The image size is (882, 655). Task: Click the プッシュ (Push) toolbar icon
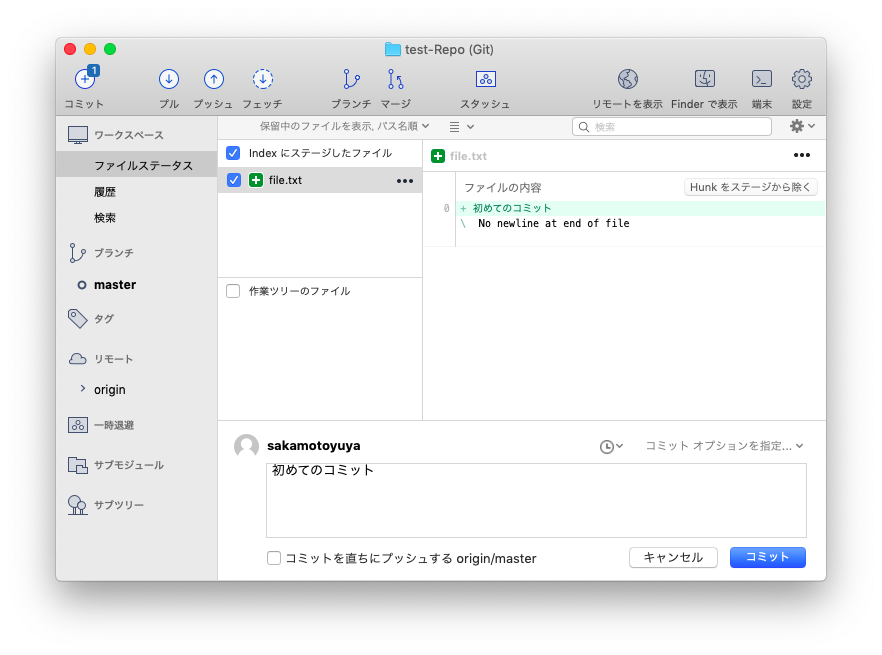click(213, 80)
